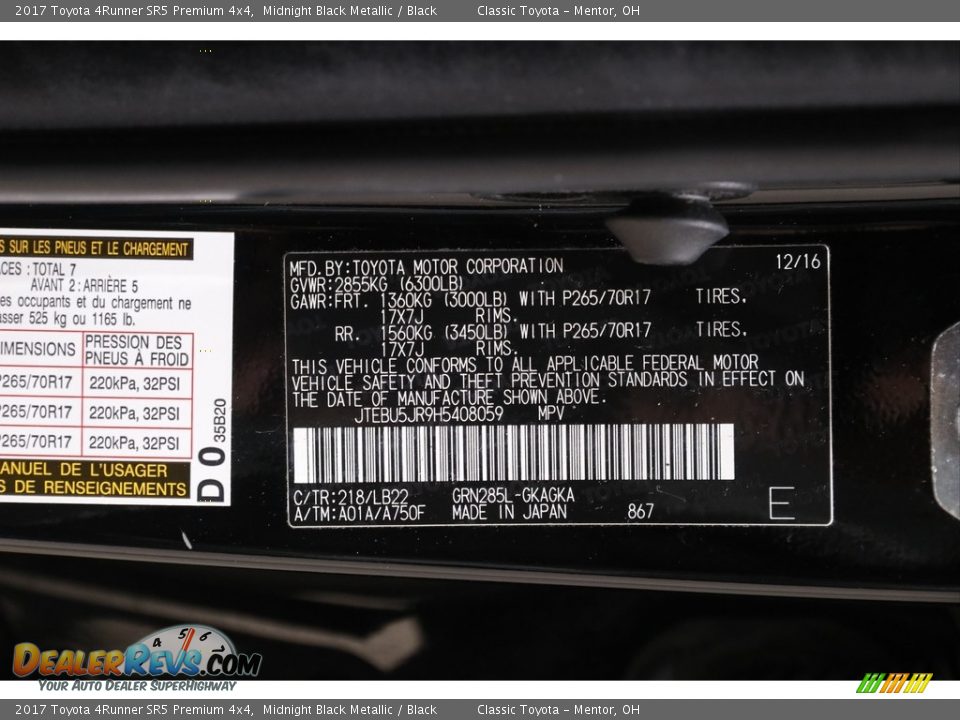Screen dimensions: 960x720
Task: Select the S DE RENSEIGNEMENTS text
Action: coord(93,488)
